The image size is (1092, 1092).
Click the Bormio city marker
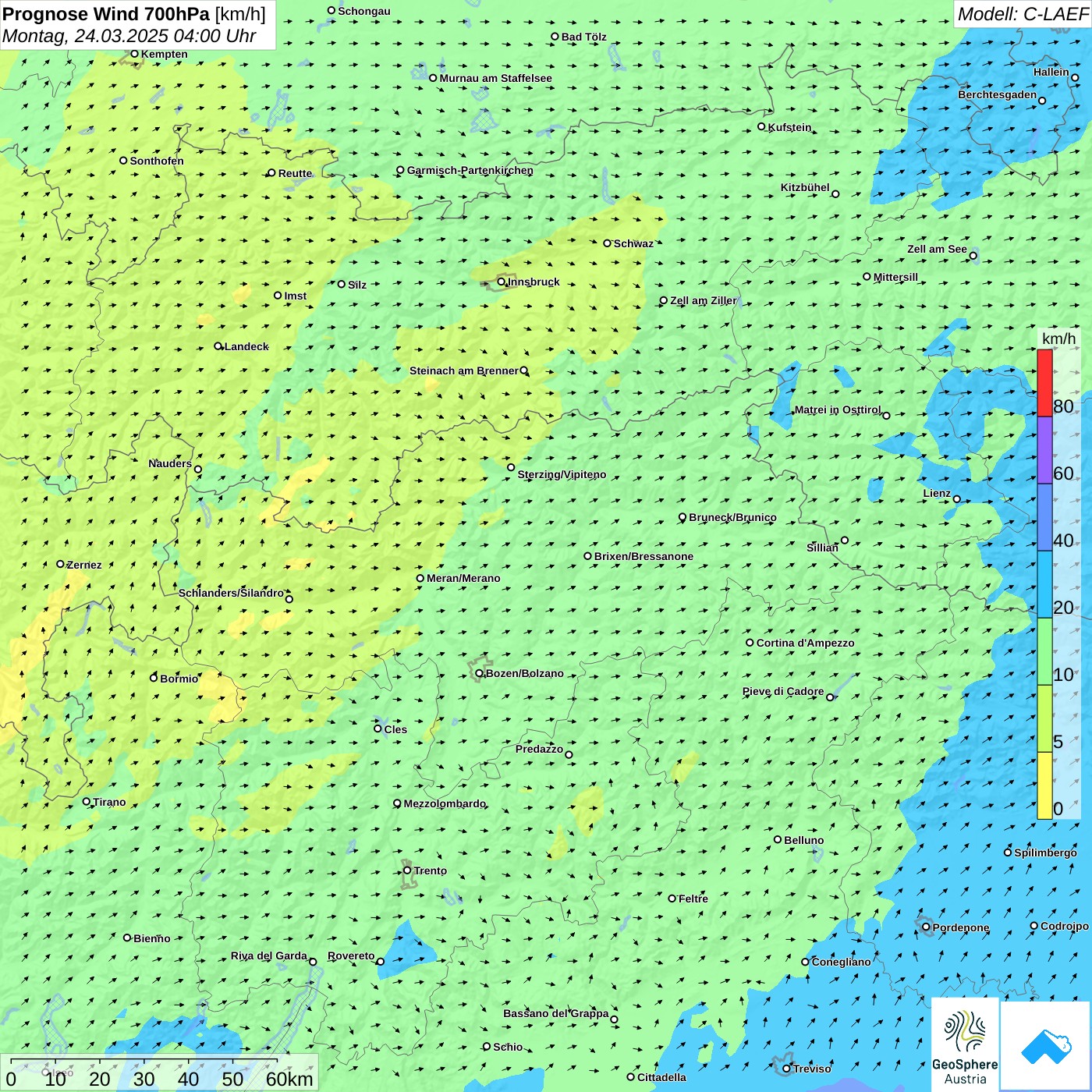point(154,678)
